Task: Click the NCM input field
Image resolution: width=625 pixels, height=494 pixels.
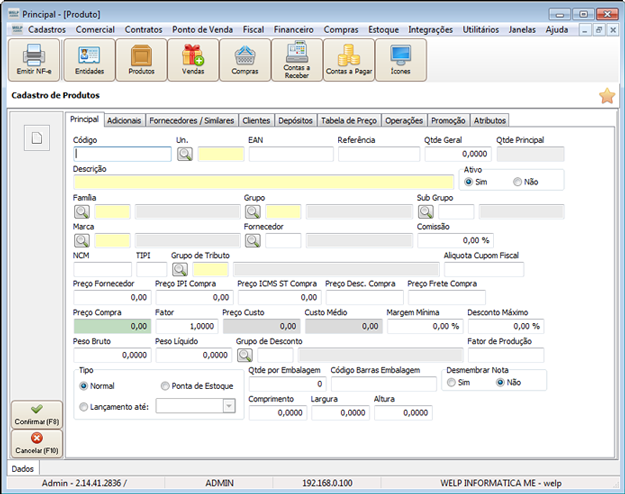Action: (x=102, y=269)
